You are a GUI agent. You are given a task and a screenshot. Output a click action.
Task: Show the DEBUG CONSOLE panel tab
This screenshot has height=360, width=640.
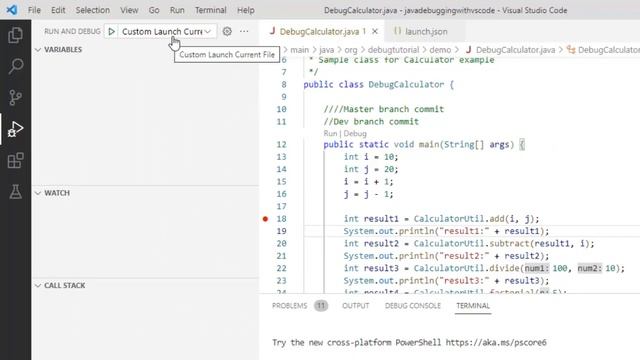coord(413,306)
